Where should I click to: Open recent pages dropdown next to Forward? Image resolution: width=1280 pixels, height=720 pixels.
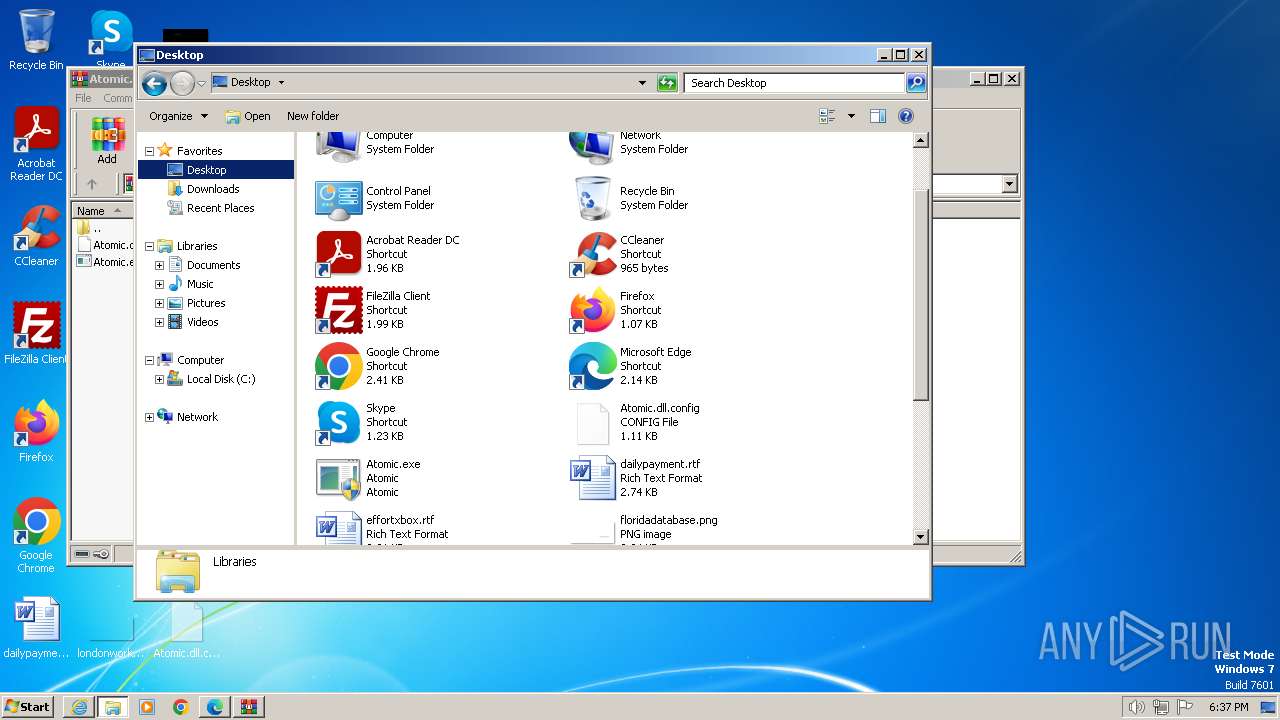pos(202,83)
